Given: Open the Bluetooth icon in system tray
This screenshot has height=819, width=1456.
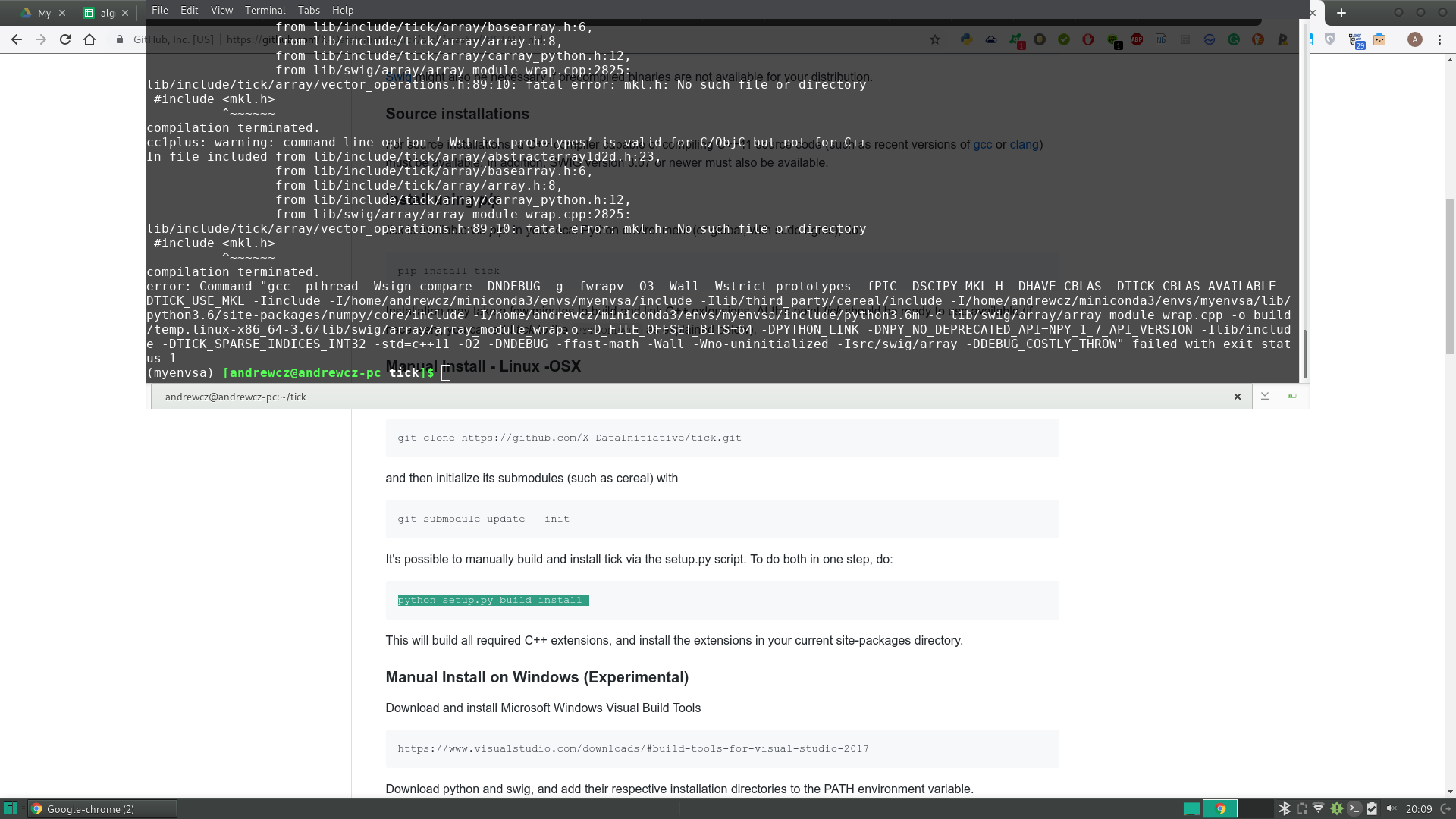Looking at the screenshot, I should pos(1284,808).
